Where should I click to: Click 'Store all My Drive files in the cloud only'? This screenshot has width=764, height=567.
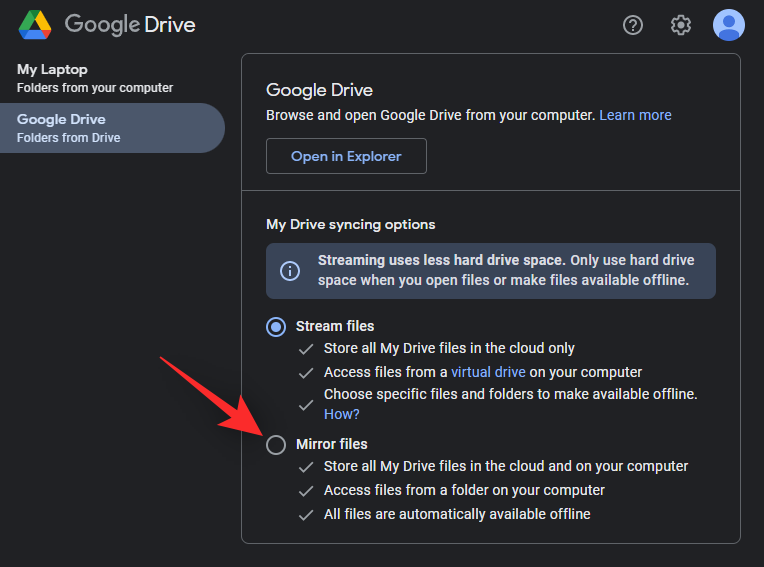[x=449, y=348]
